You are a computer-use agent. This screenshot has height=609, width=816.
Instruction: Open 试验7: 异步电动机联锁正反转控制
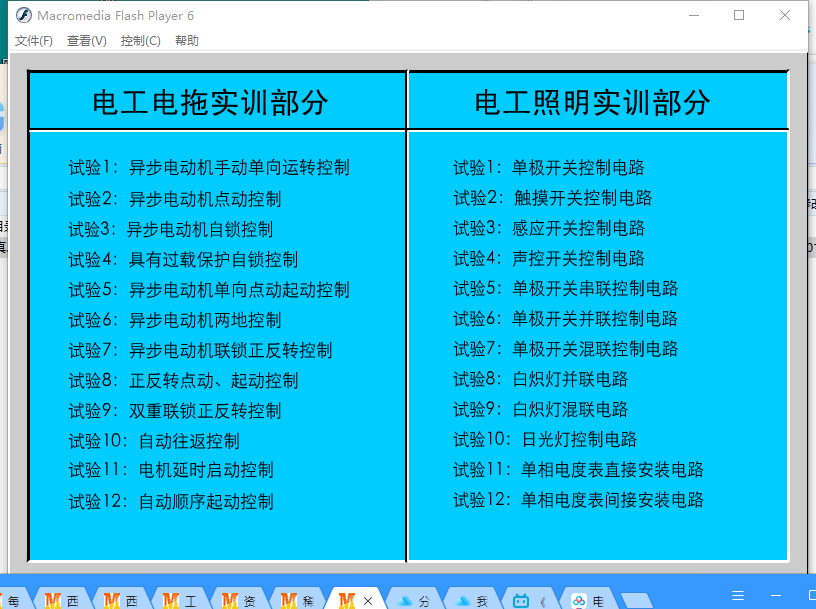click(x=200, y=351)
